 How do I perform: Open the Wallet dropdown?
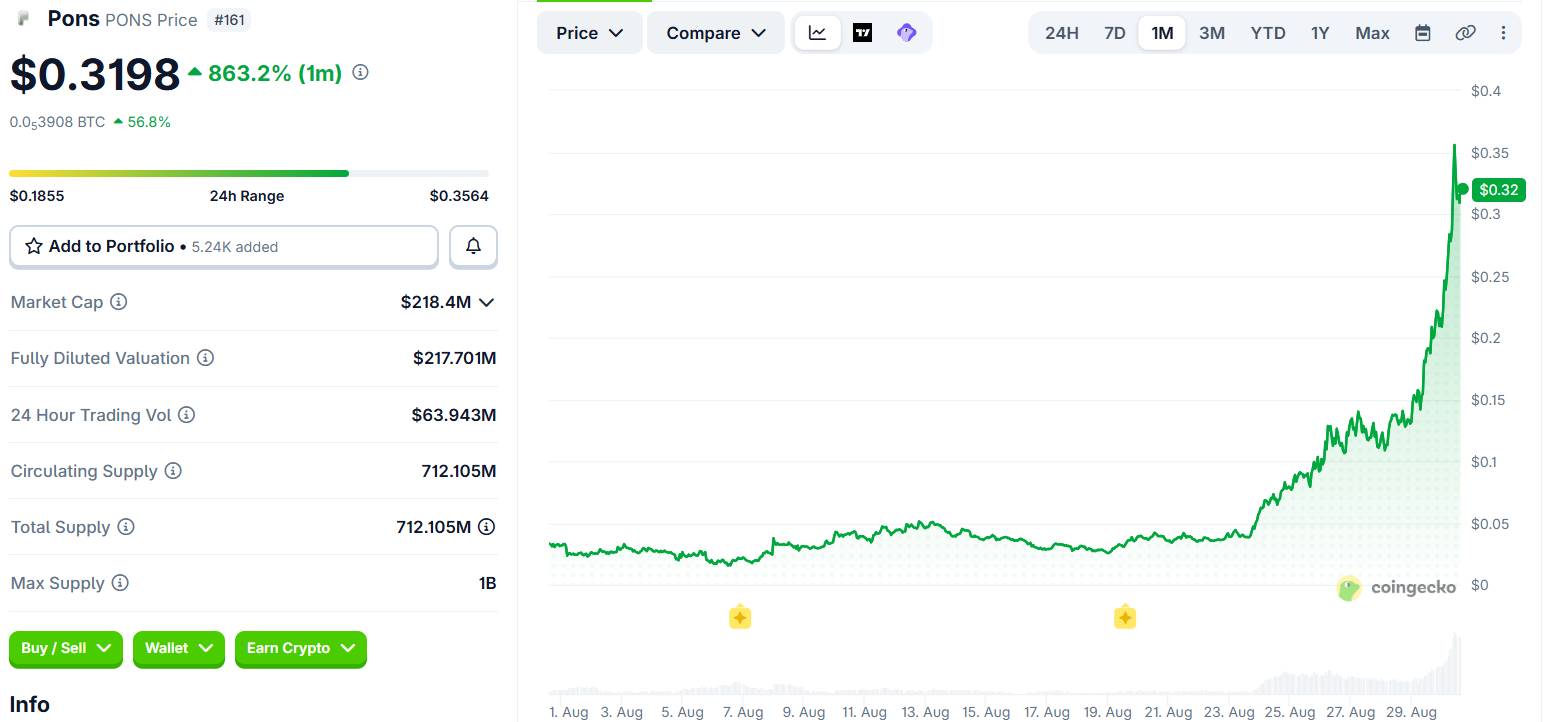pyautogui.click(x=179, y=648)
